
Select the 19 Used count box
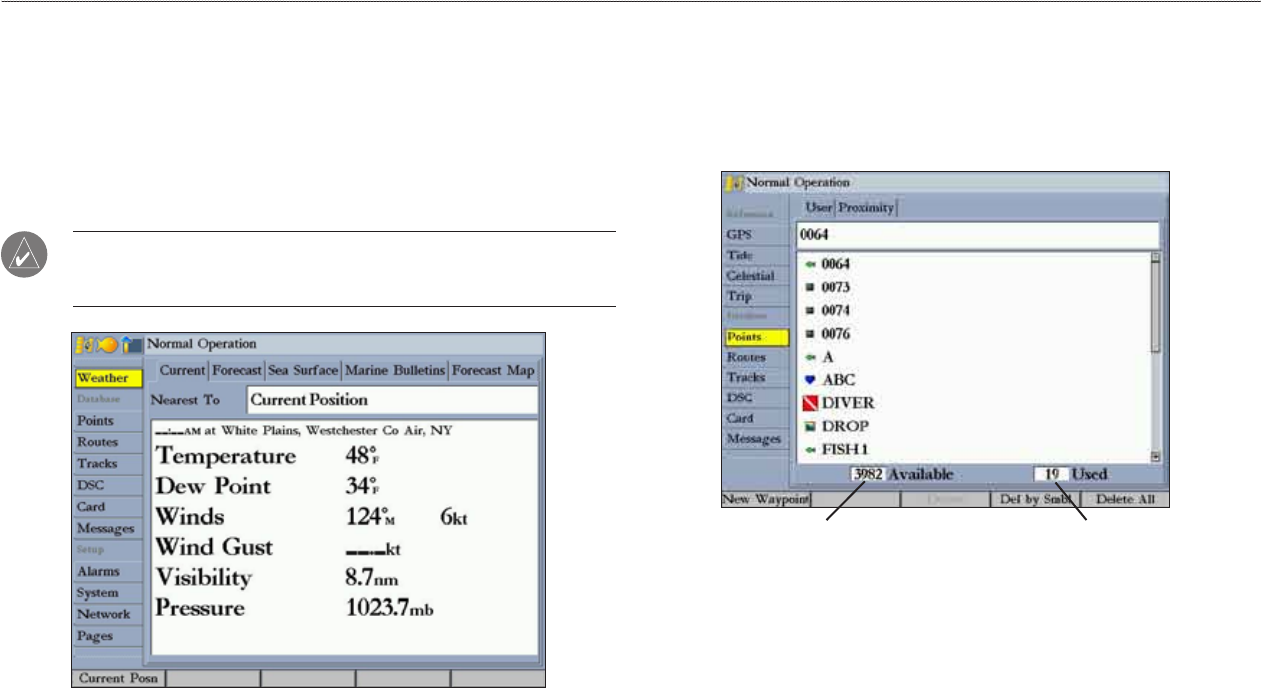1052,474
